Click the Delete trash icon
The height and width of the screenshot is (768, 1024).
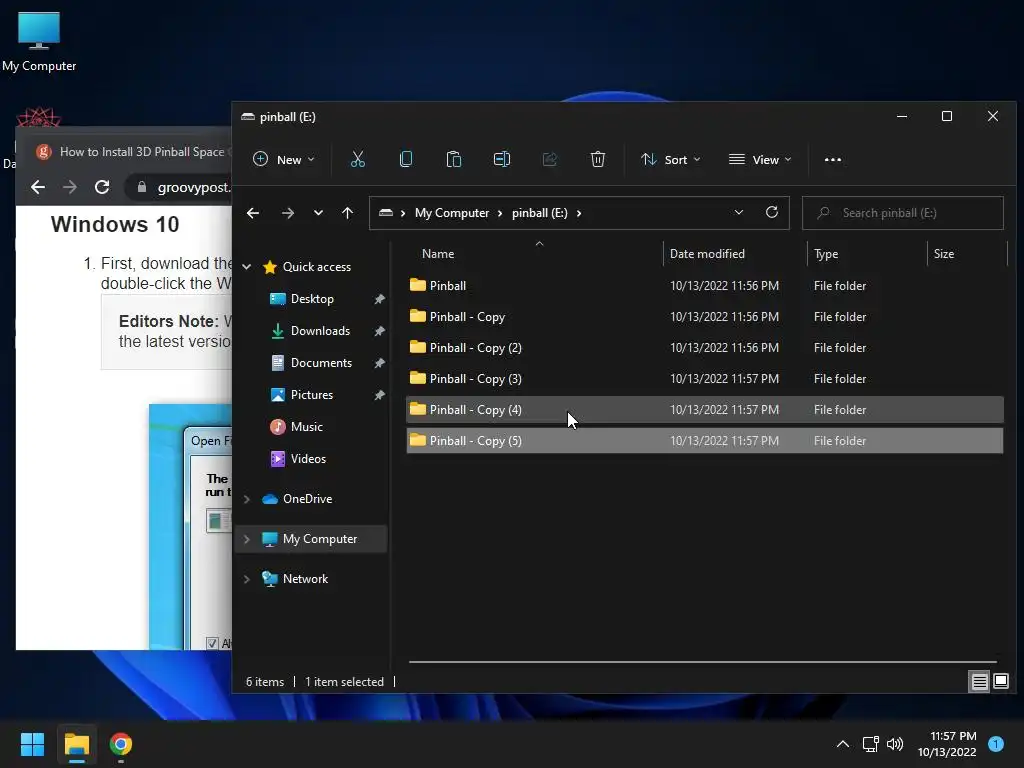coord(598,159)
